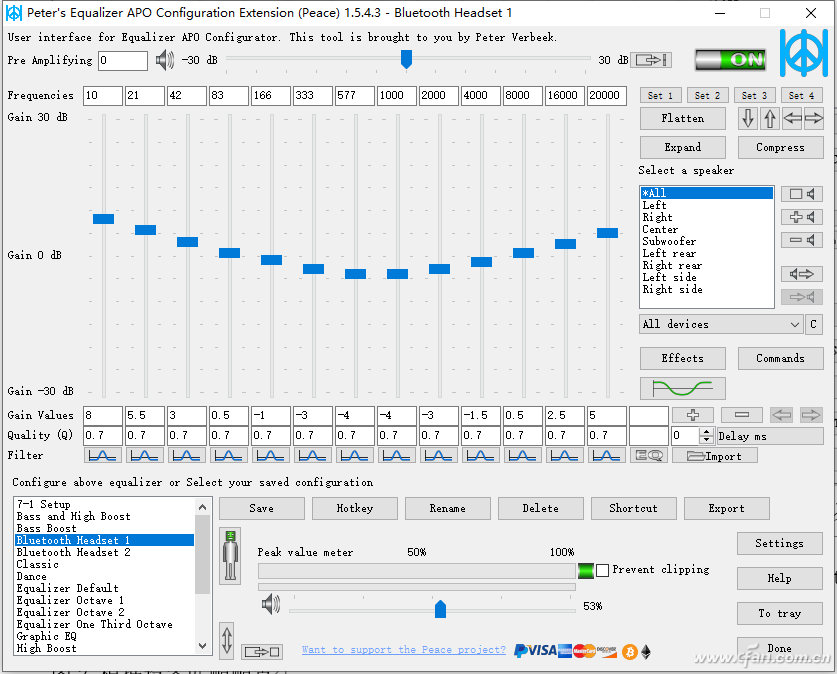The image size is (837, 674).
Task: Click the Flatten button
Action: pyautogui.click(x=683, y=118)
